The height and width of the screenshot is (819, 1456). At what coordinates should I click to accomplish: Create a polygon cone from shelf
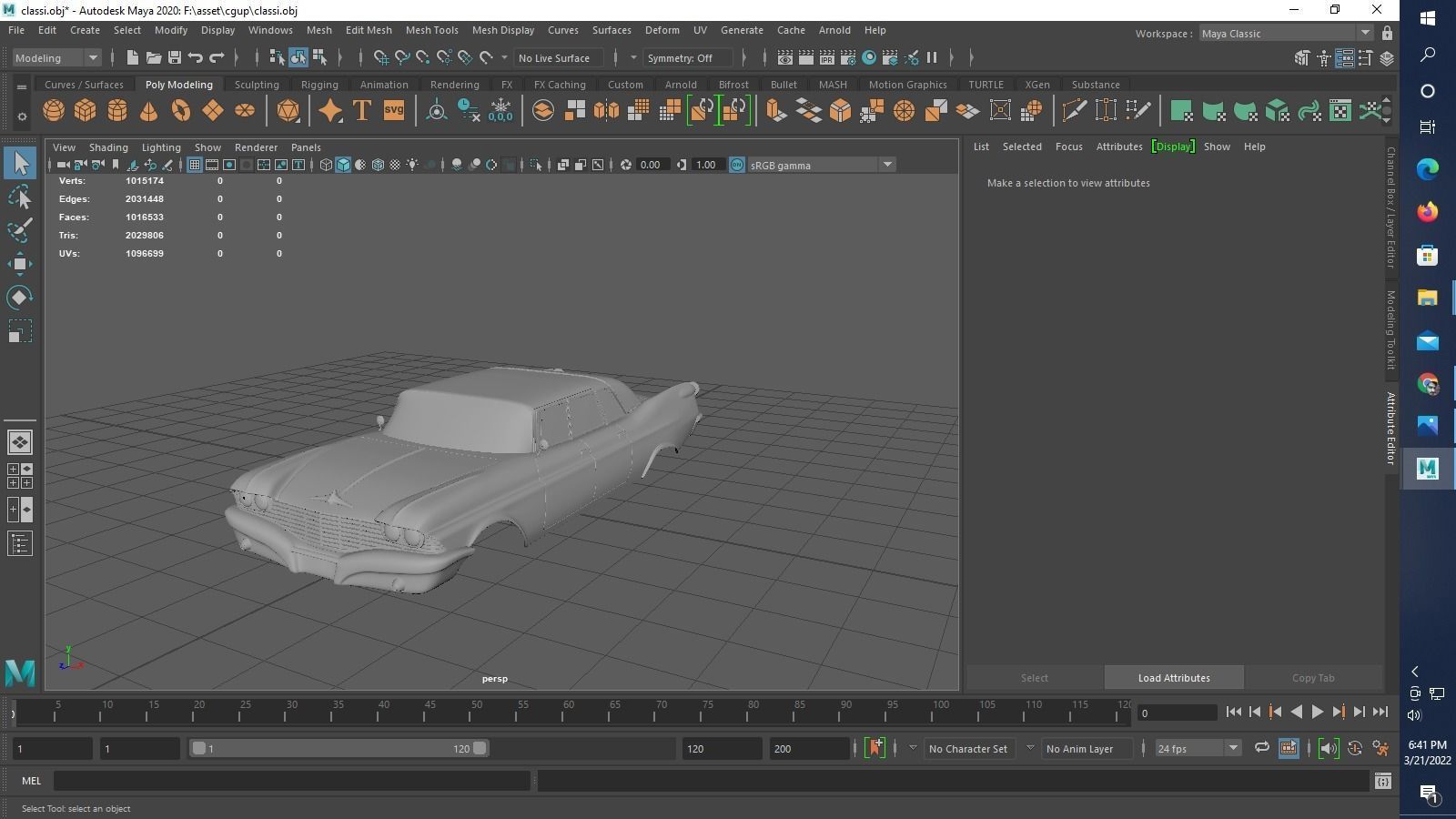pyautogui.click(x=148, y=111)
